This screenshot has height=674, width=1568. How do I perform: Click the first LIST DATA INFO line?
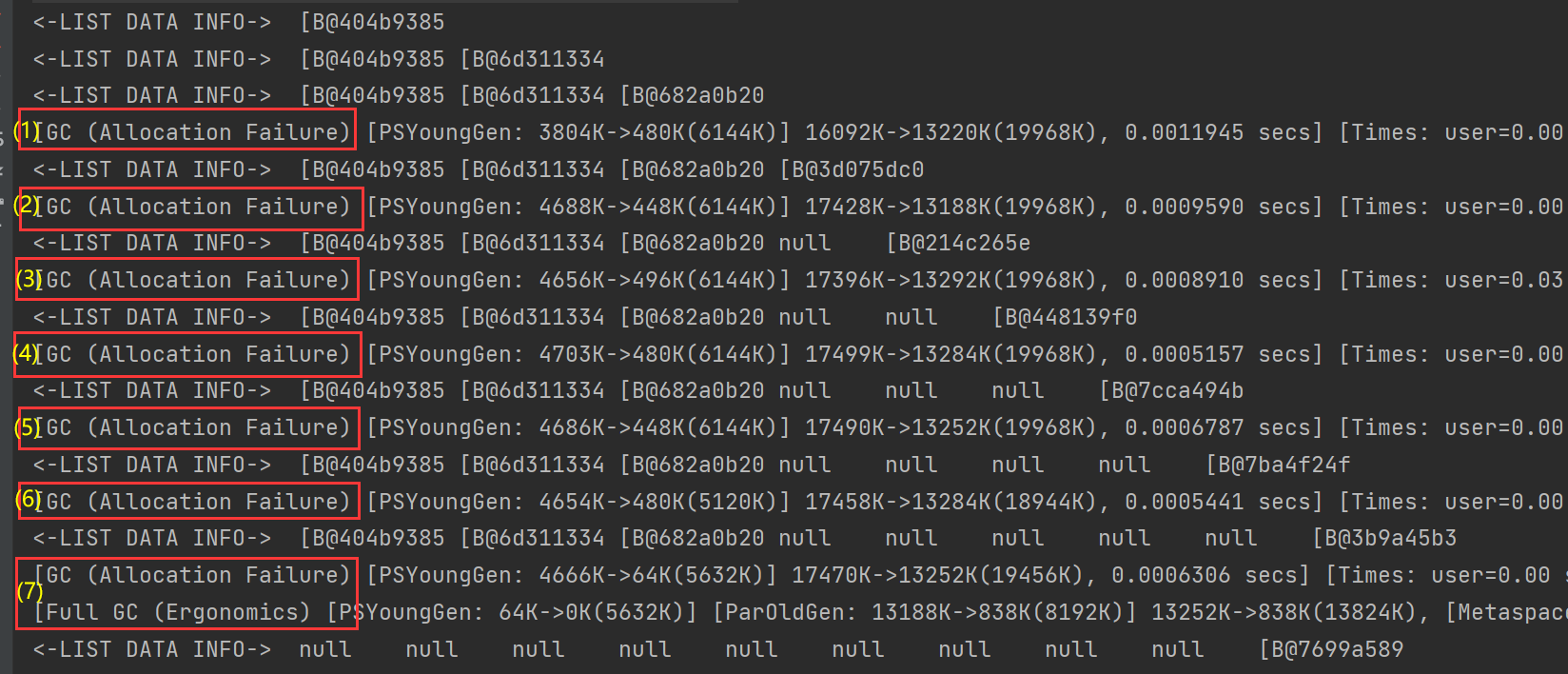click(238, 22)
